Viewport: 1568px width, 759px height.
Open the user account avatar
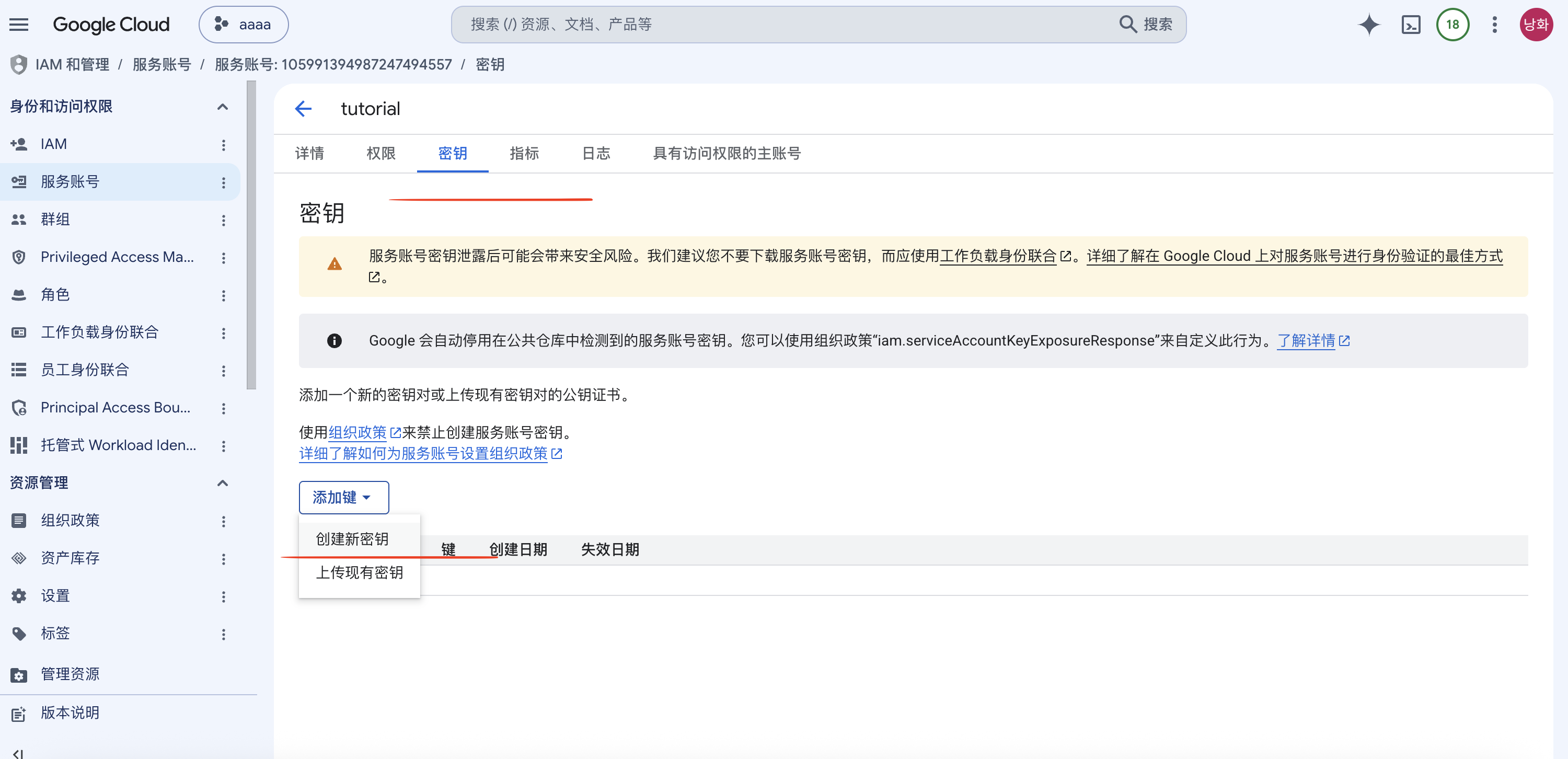click(1536, 25)
